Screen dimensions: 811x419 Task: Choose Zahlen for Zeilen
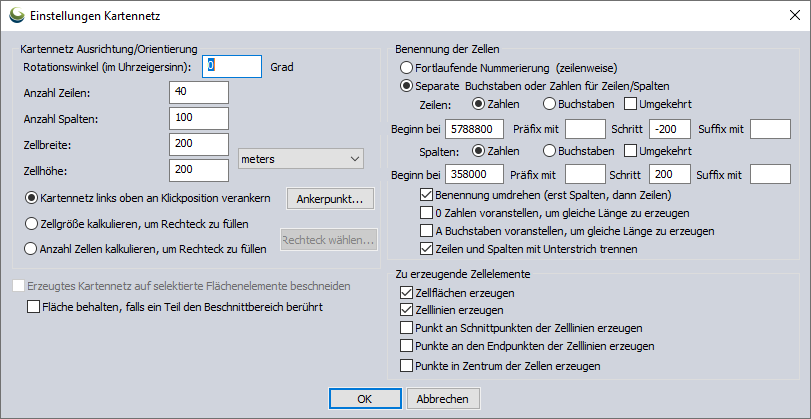[495, 104]
